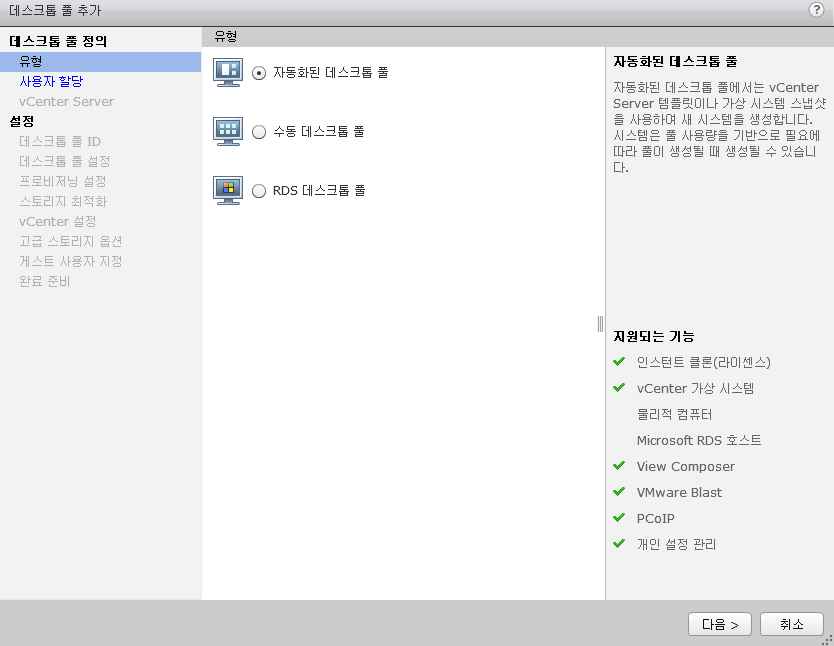This screenshot has width=834, height=646.
Task: Click the 게스트 사용자 지정 step
Action: pyautogui.click(x=71, y=262)
